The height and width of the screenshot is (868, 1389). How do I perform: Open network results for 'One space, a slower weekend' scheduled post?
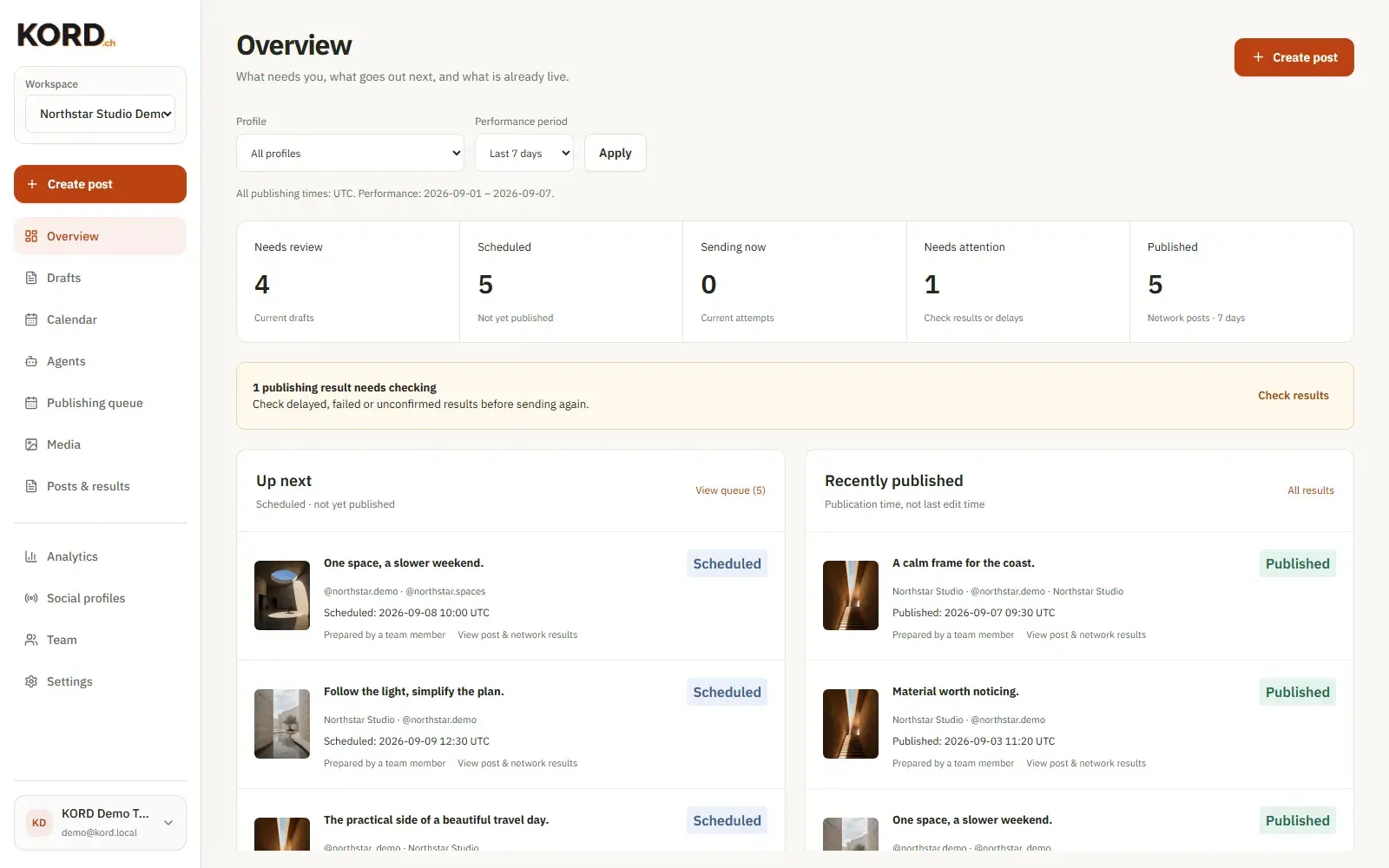[x=517, y=635]
